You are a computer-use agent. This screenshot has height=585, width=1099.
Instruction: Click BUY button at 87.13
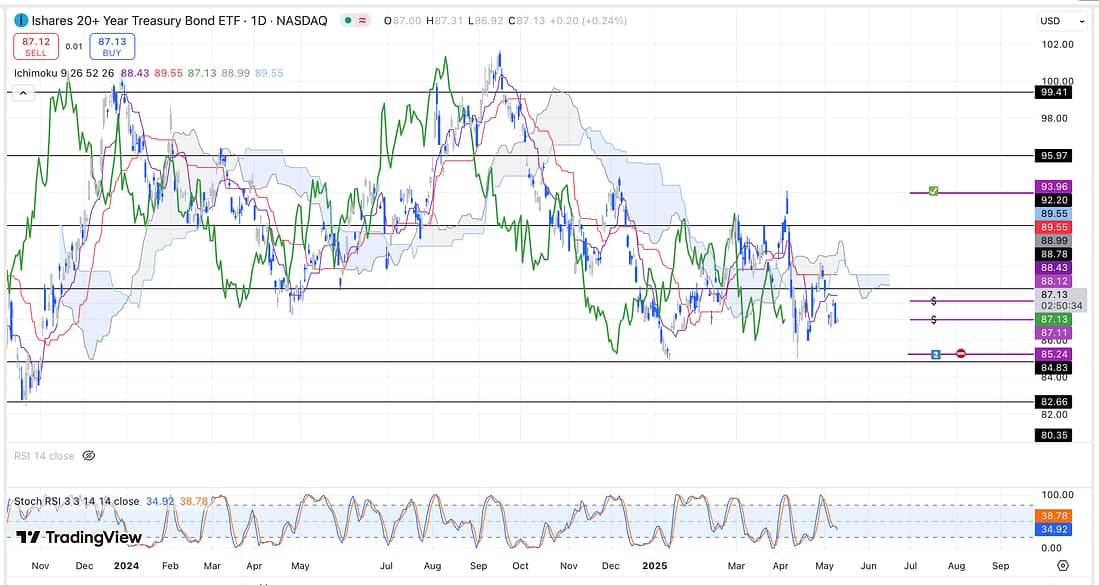click(111, 46)
